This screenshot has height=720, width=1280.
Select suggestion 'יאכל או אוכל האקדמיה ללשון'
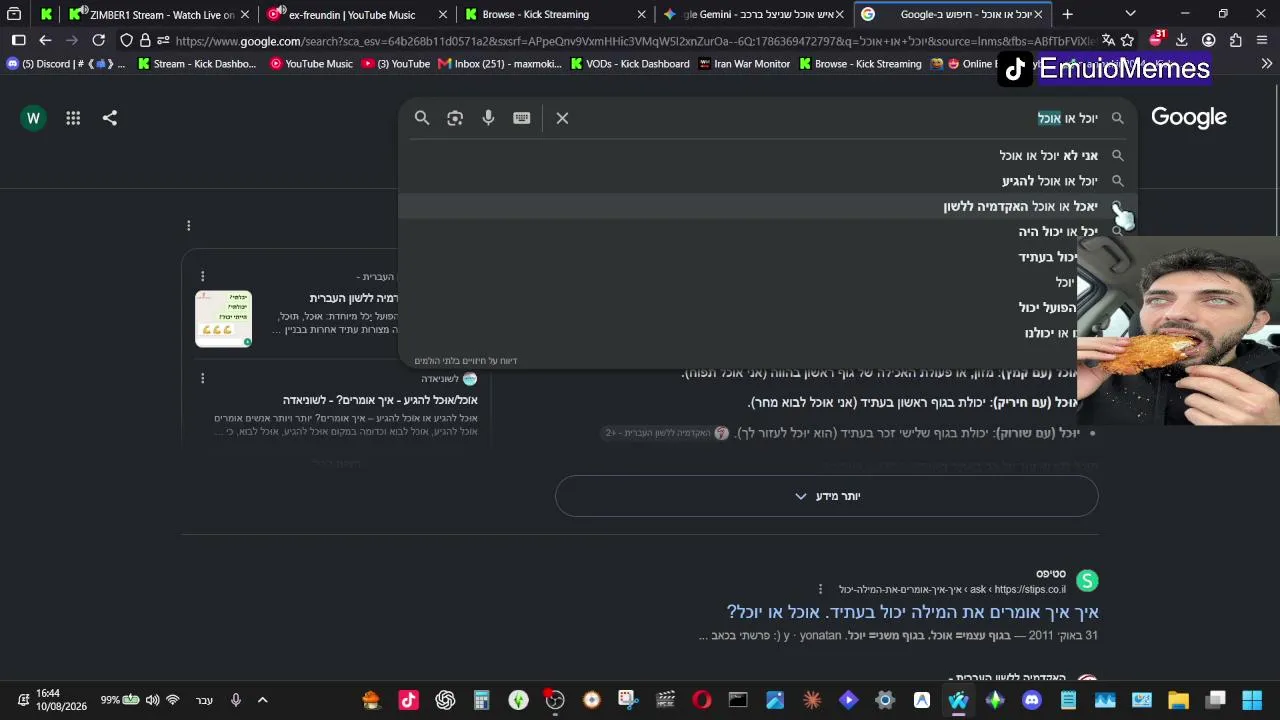click(x=768, y=206)
